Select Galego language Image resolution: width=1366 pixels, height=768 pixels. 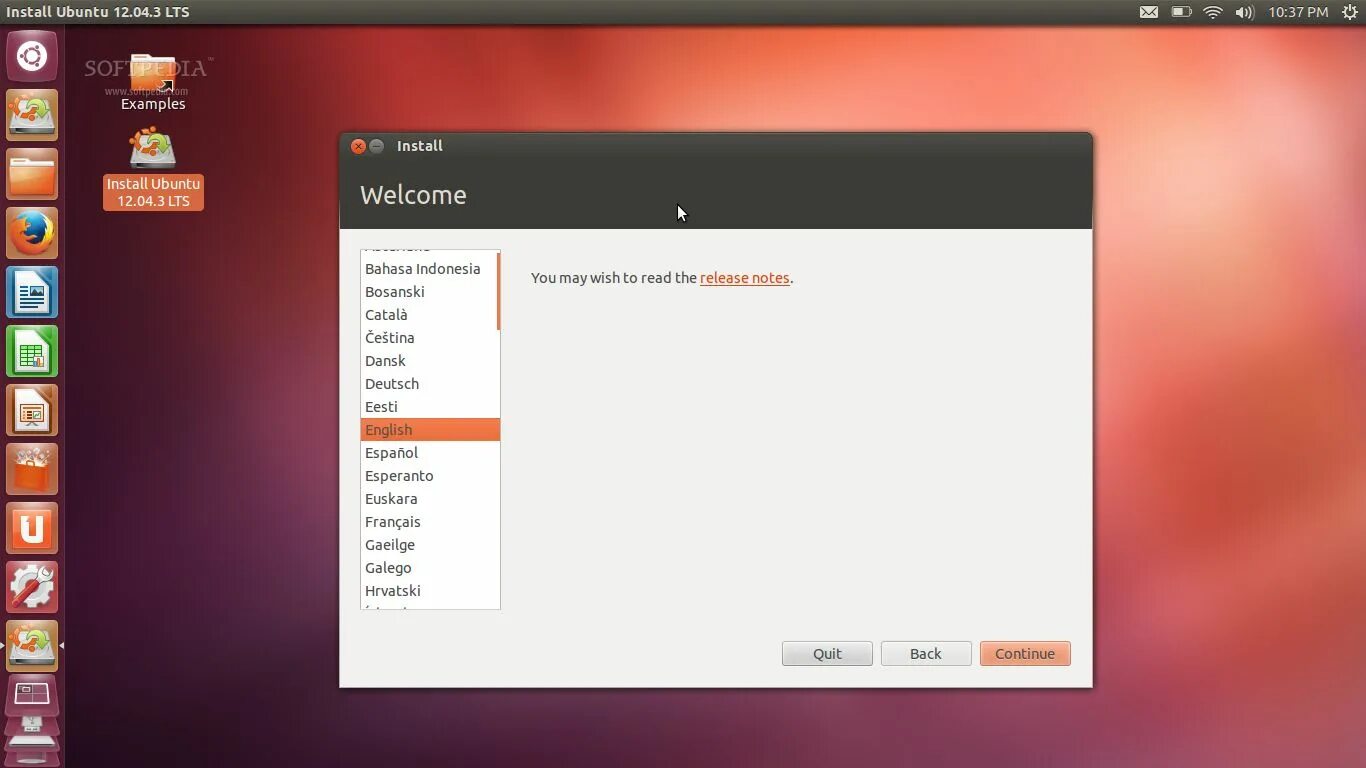coord(429,568)
